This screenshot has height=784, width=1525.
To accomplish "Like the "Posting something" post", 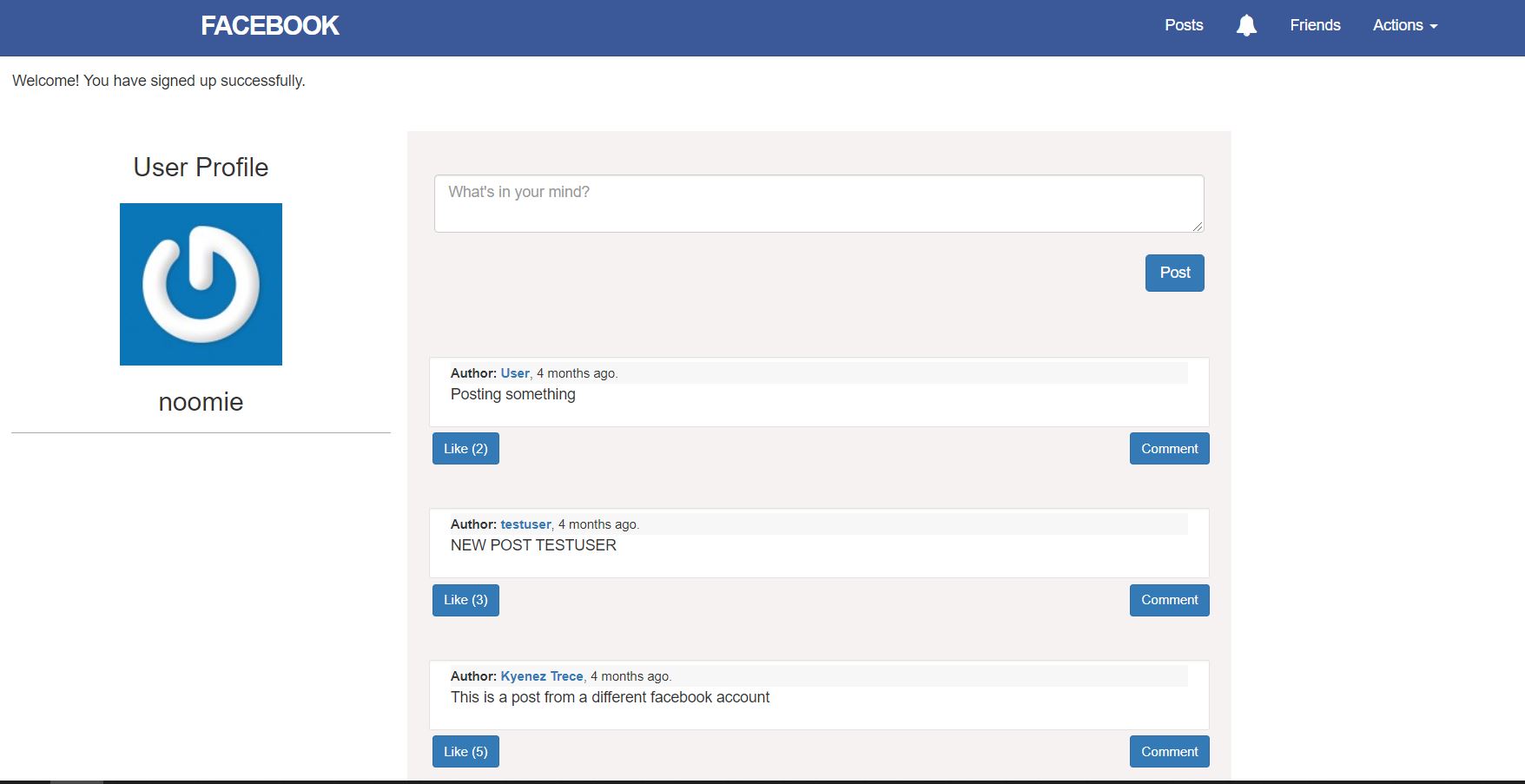I will pos(465,449).
